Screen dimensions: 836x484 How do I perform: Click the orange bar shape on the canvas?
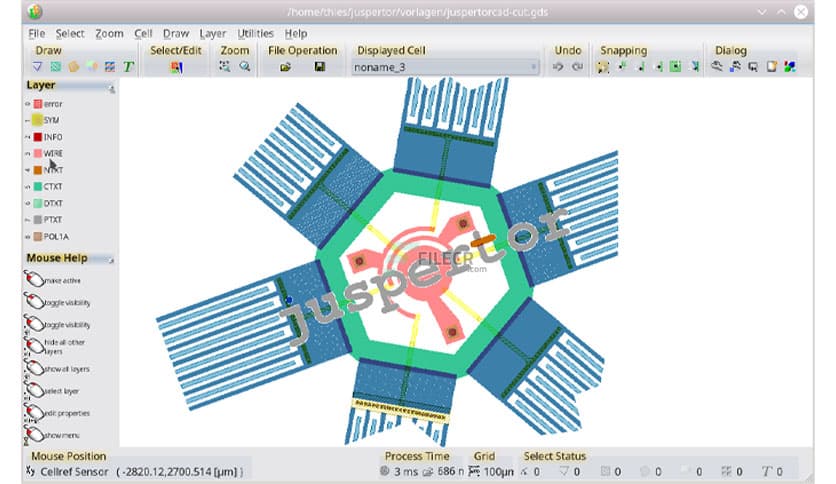point(483,241)
